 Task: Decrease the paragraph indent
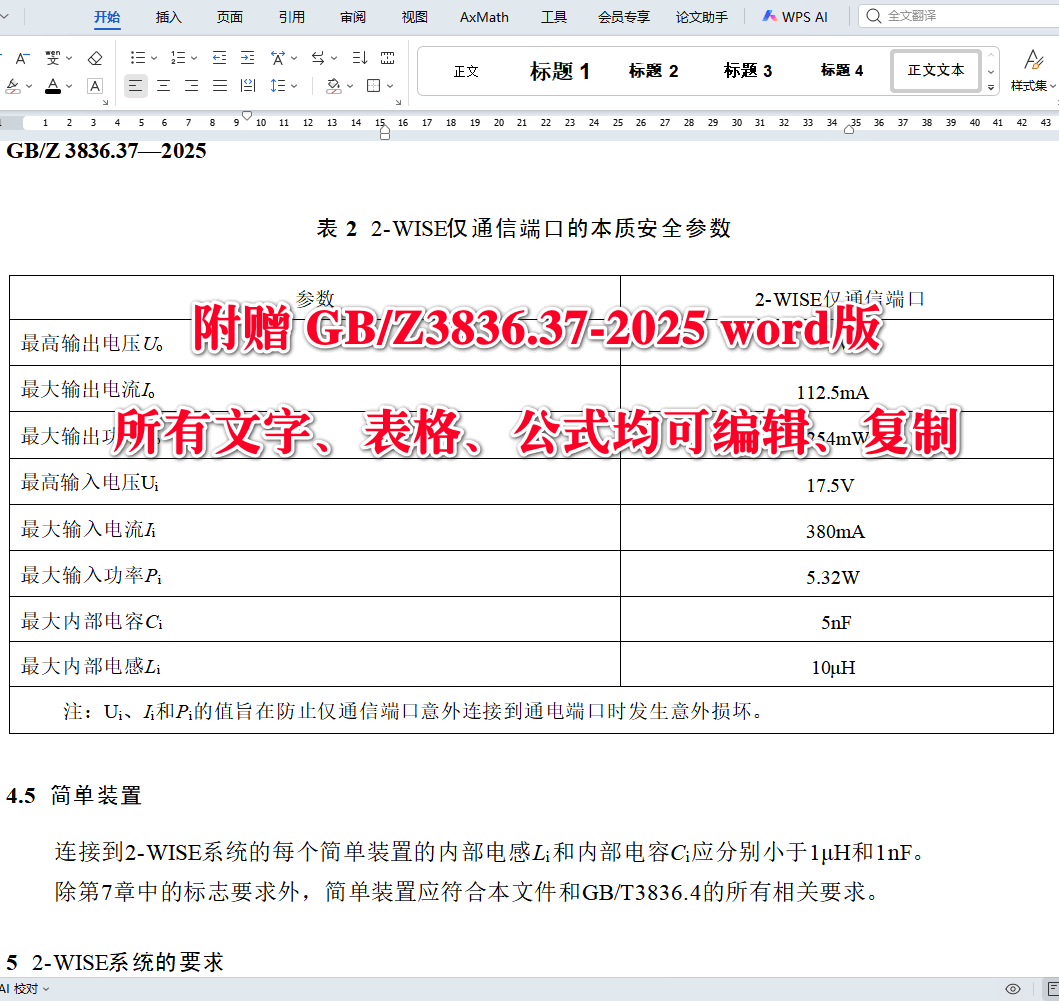[x=219, y=58]
